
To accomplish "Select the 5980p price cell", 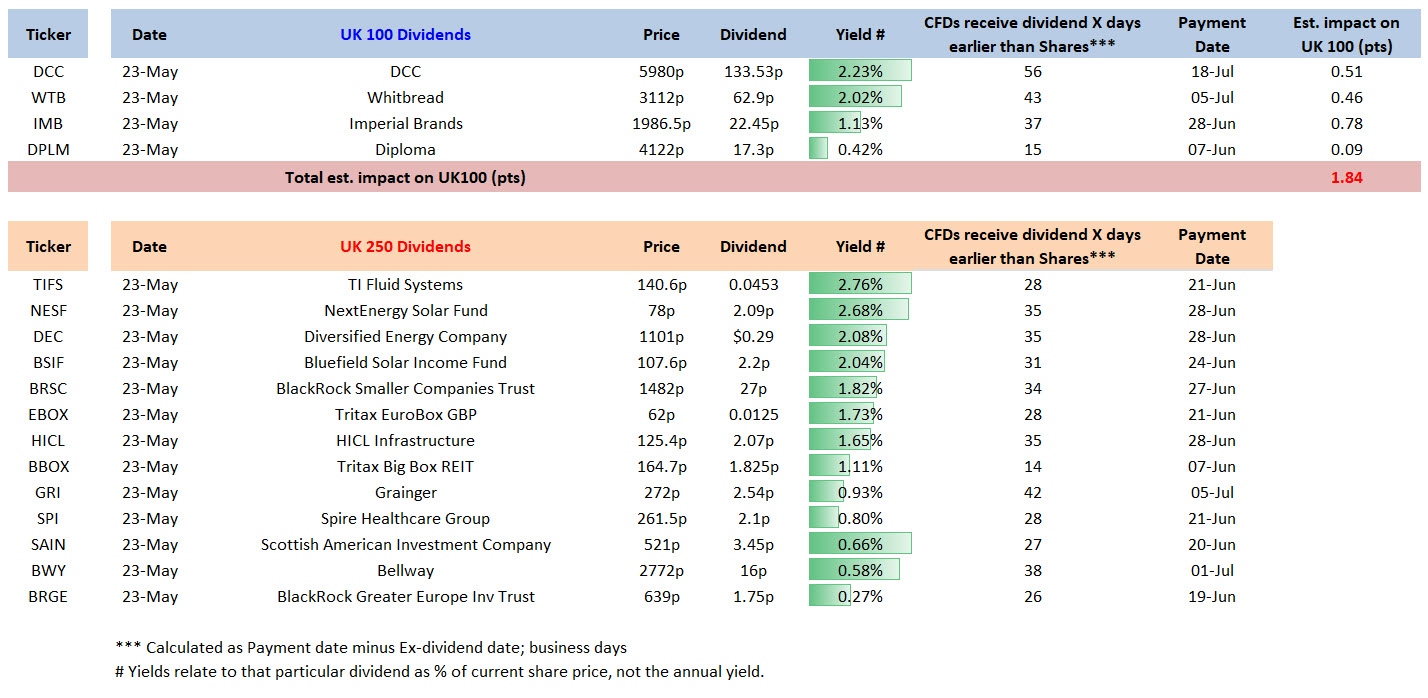I will 661,72.
